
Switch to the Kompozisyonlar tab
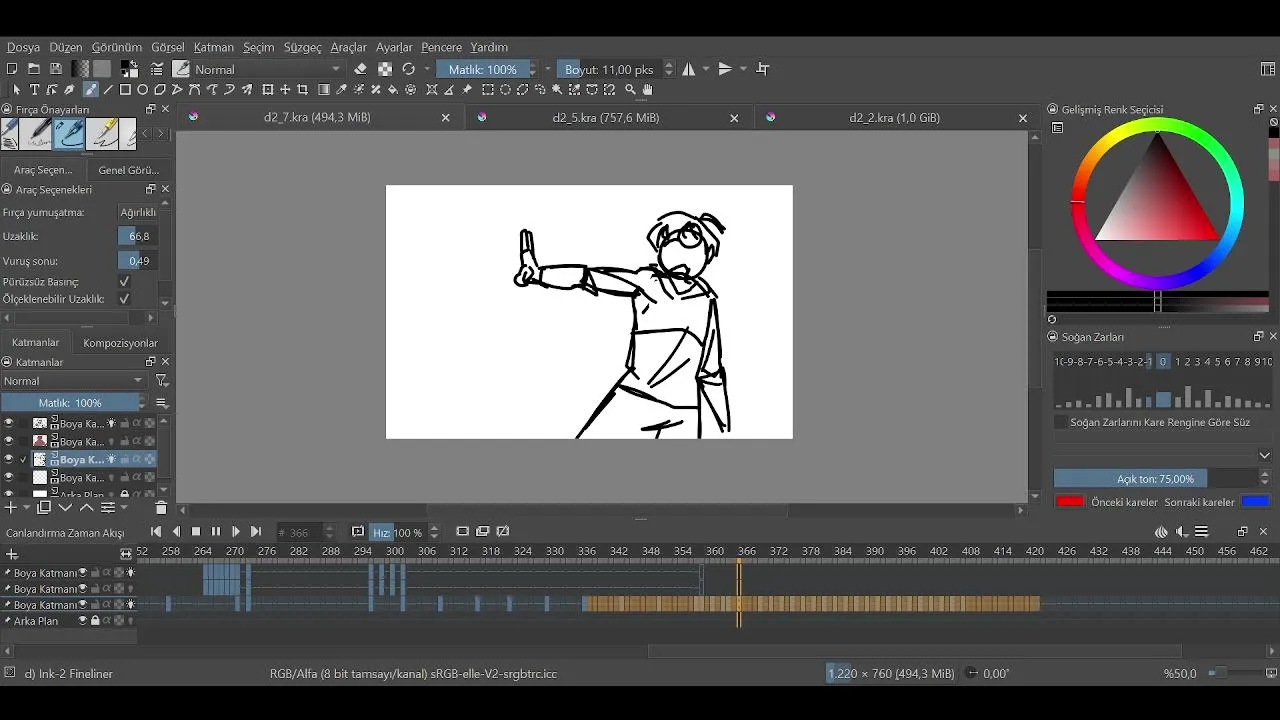coord(120,343)
